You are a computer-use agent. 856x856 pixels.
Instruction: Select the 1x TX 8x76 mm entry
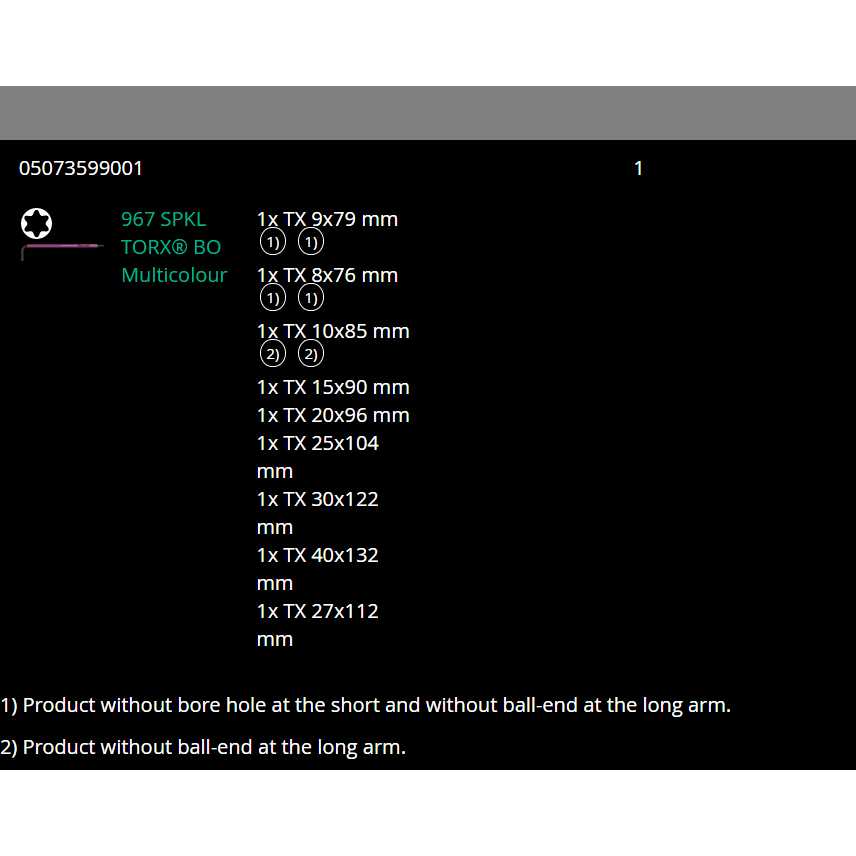pos(327,275)
